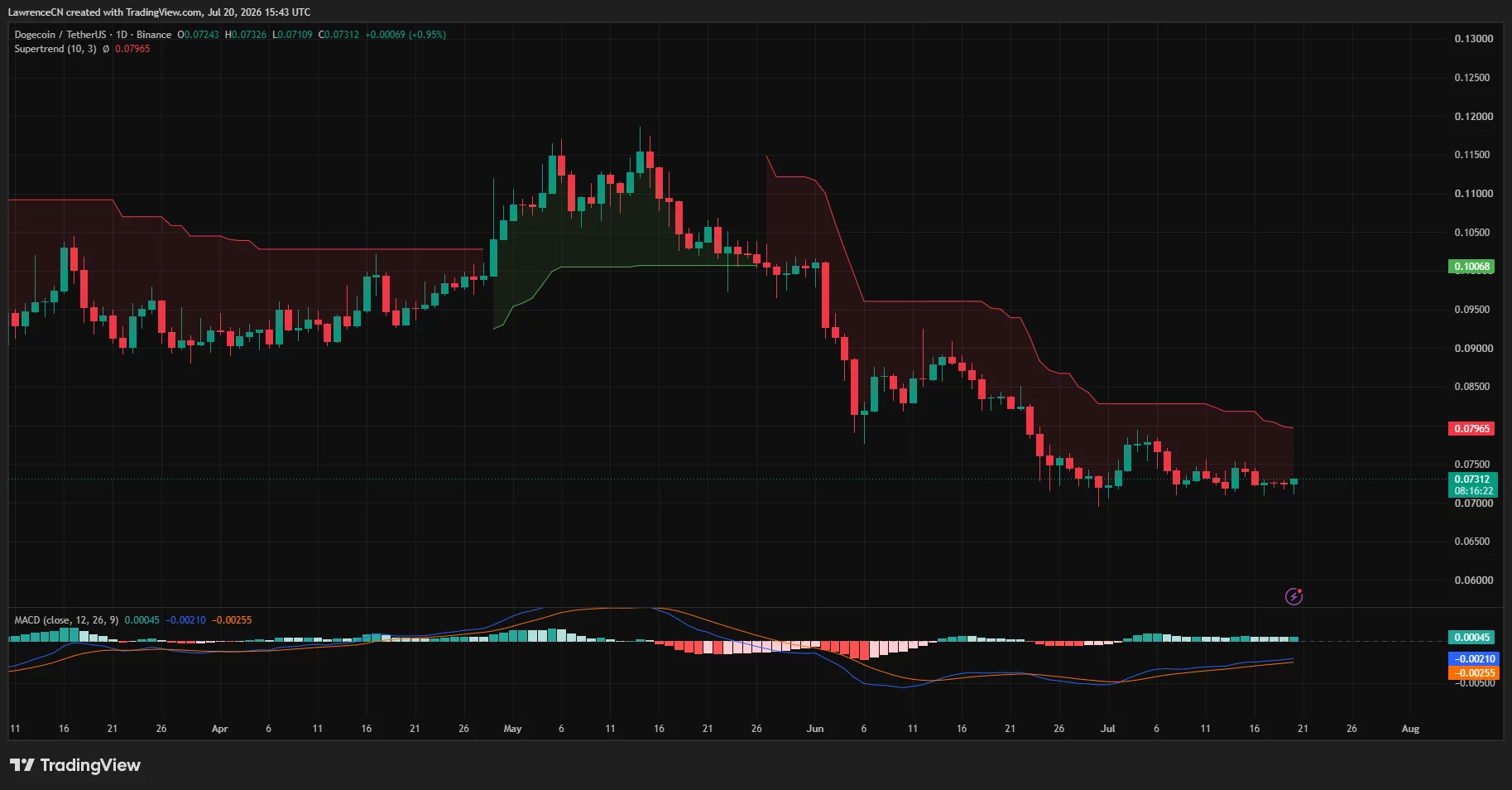Click the close value C0.07312 in legend
Image resolution: width=1512 pixels, height=790 pixels.
(x=339, y=35)
